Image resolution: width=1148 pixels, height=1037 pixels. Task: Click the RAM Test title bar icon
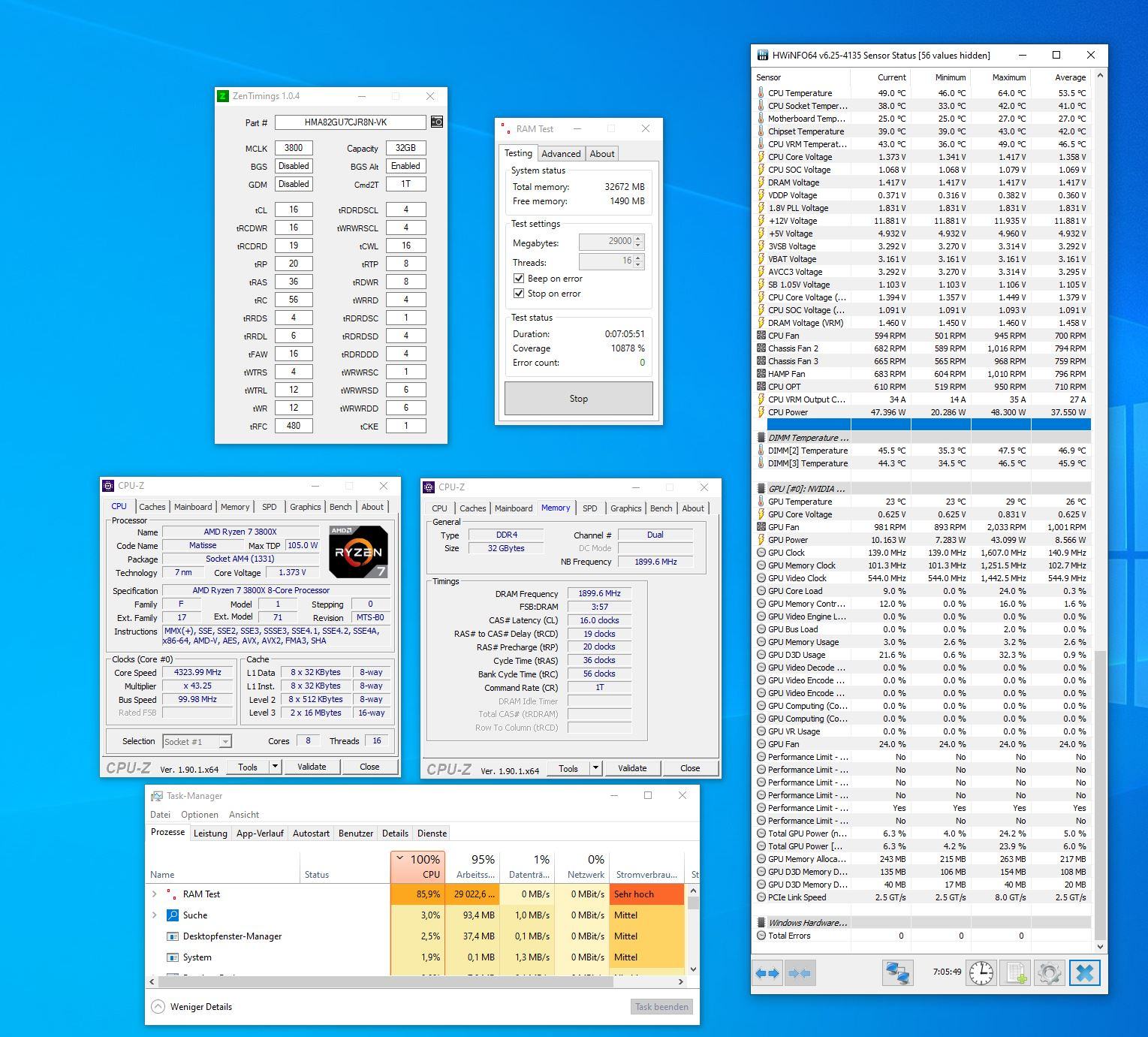(x=505, y=129)
